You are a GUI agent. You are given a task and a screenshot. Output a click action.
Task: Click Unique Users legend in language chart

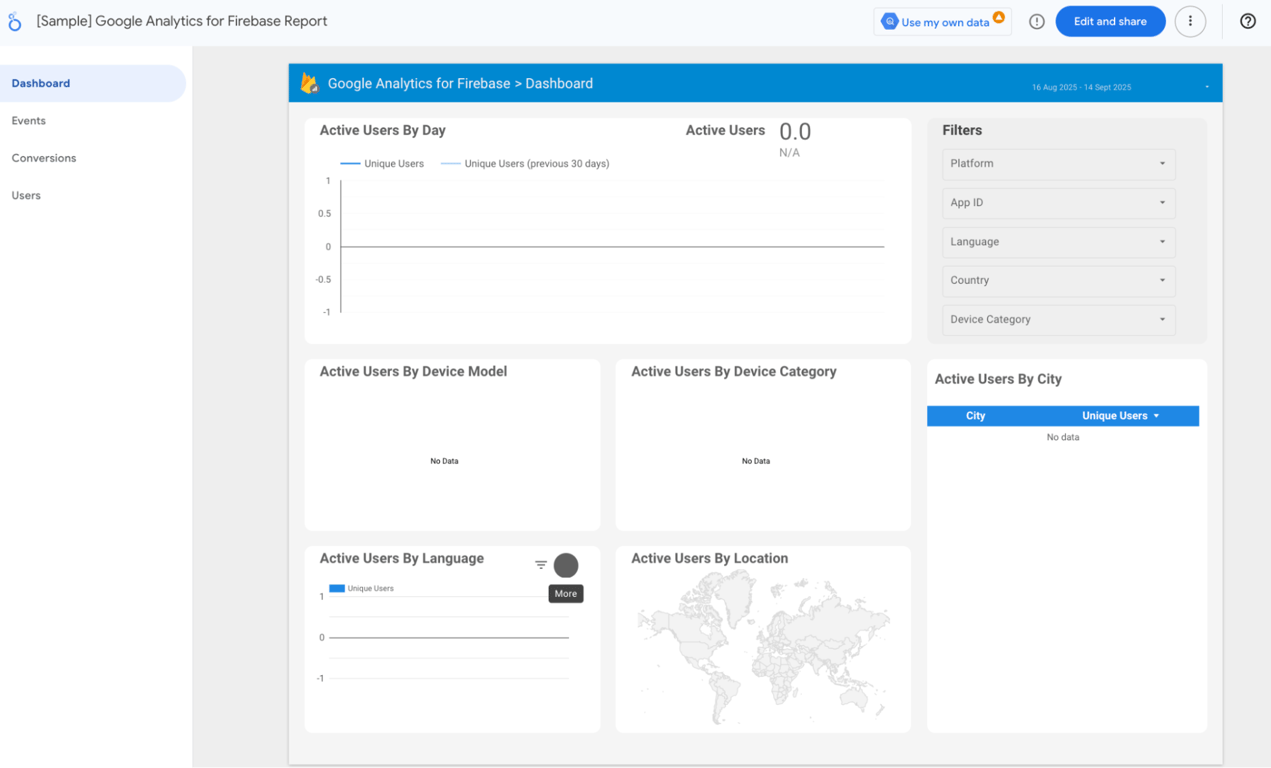tap(361, 588)
